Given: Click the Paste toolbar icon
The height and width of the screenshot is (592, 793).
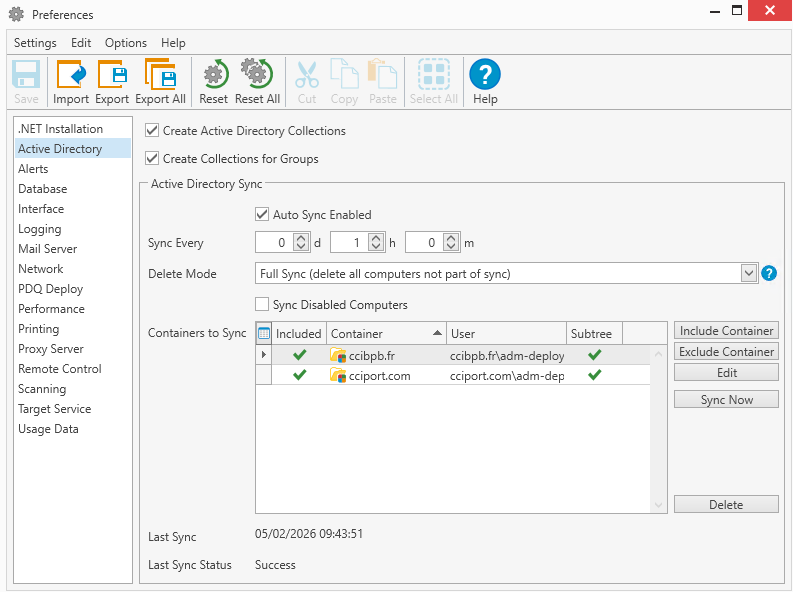Looking at the screenshot, I should tap(382, 74).
